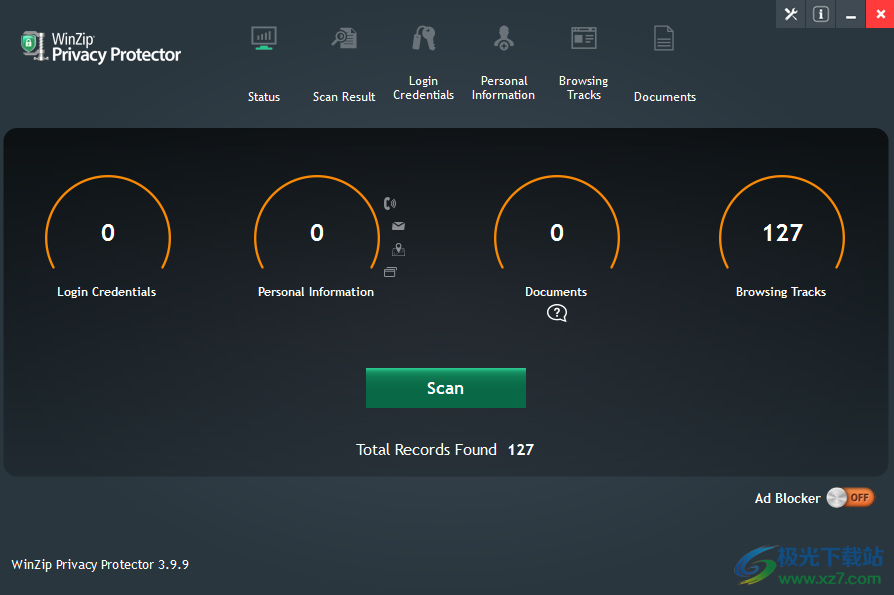Click the phone icon beside Personal Information
This screenshot has width=894, height=595.
tap(390, 203)
